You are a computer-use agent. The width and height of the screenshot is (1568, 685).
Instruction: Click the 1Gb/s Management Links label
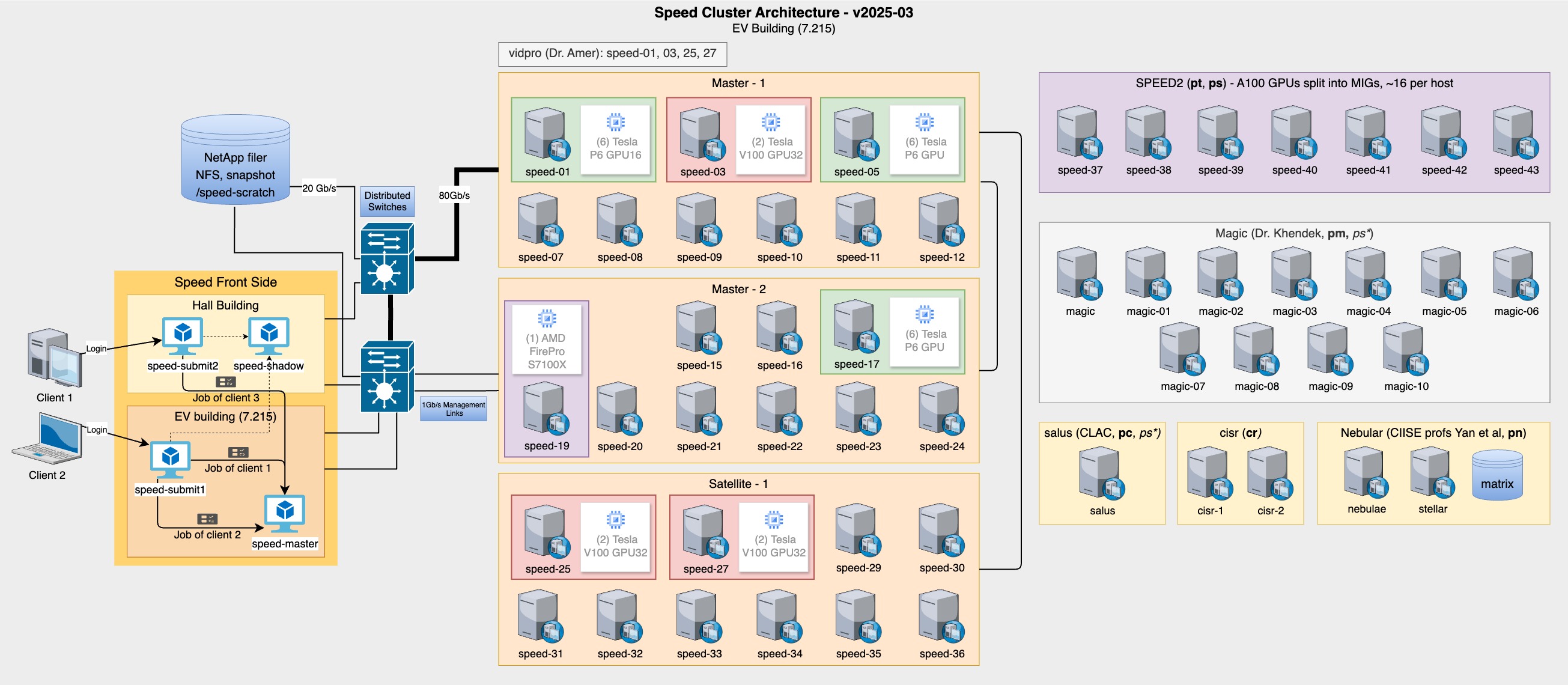pos(454,409)
